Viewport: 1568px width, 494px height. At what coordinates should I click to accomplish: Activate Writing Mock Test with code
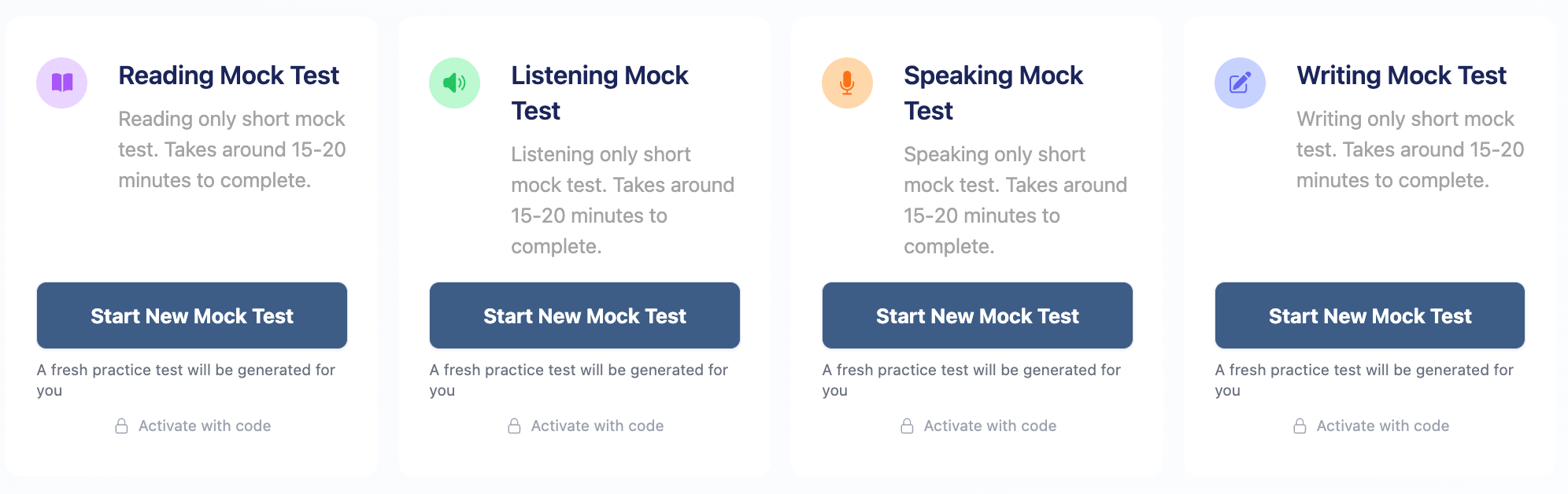point(1382,426)
